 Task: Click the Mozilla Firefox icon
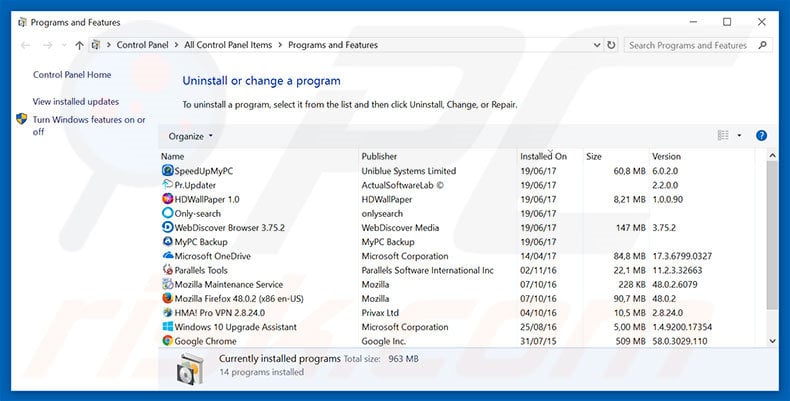(x=168, y=298)
